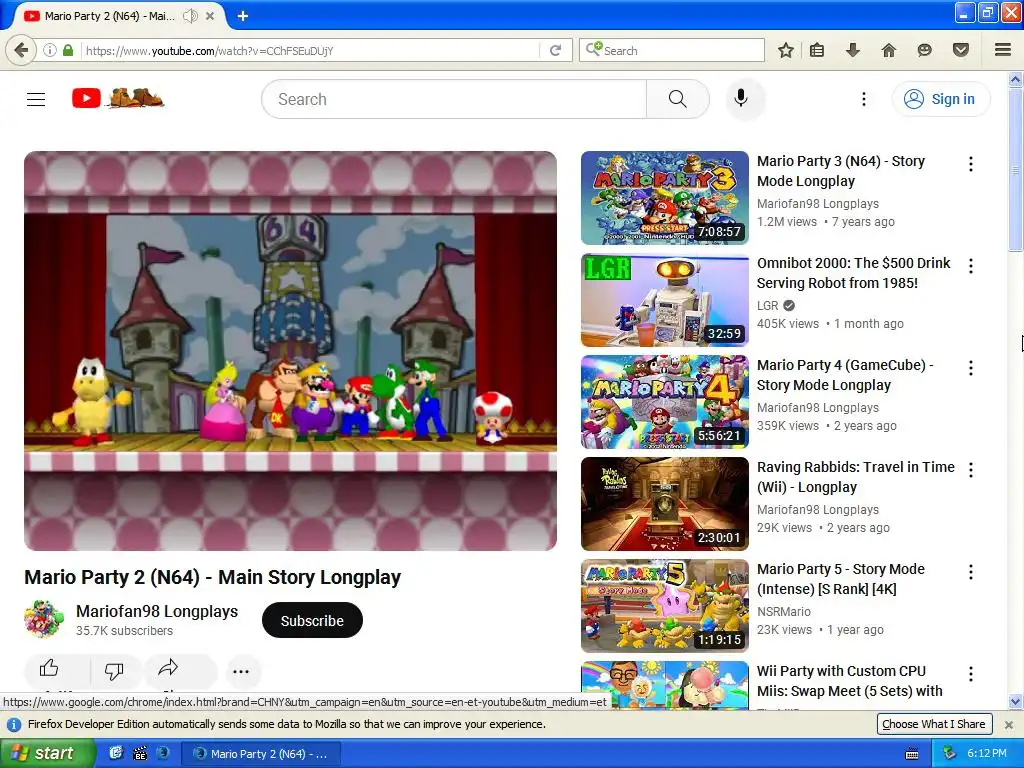Show bookmarks list icon in the toolbar
The image size is (1024, 768).
pos(817,50)
